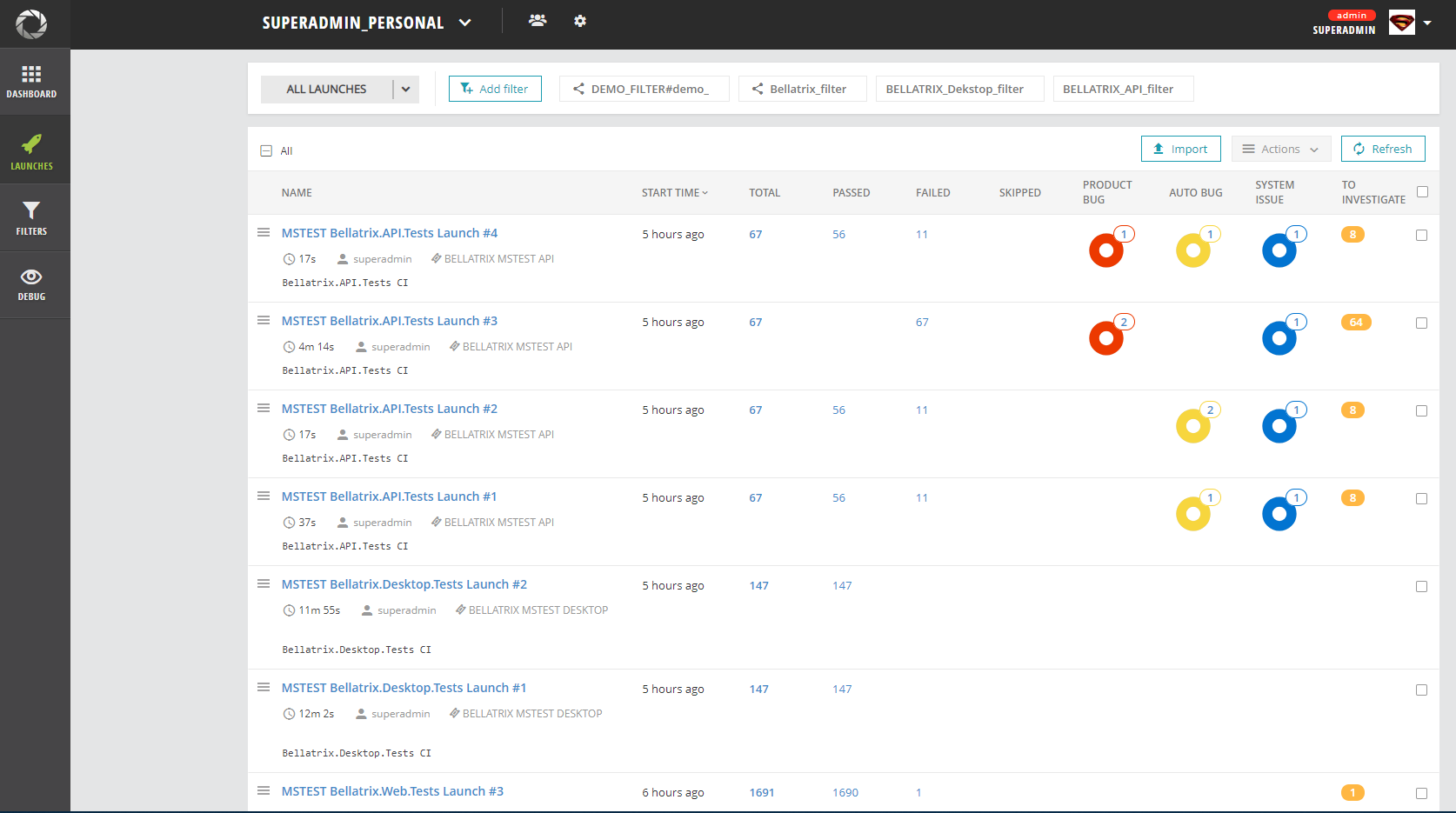Click the Superman user avatar

tap(1401, 23)
